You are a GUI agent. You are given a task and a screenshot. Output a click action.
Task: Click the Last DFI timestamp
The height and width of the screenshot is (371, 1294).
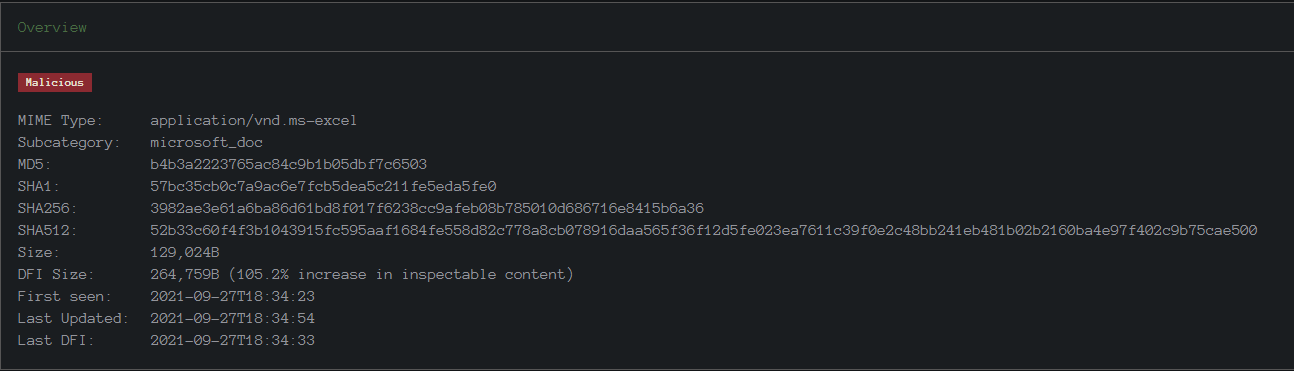click(233, 341)
